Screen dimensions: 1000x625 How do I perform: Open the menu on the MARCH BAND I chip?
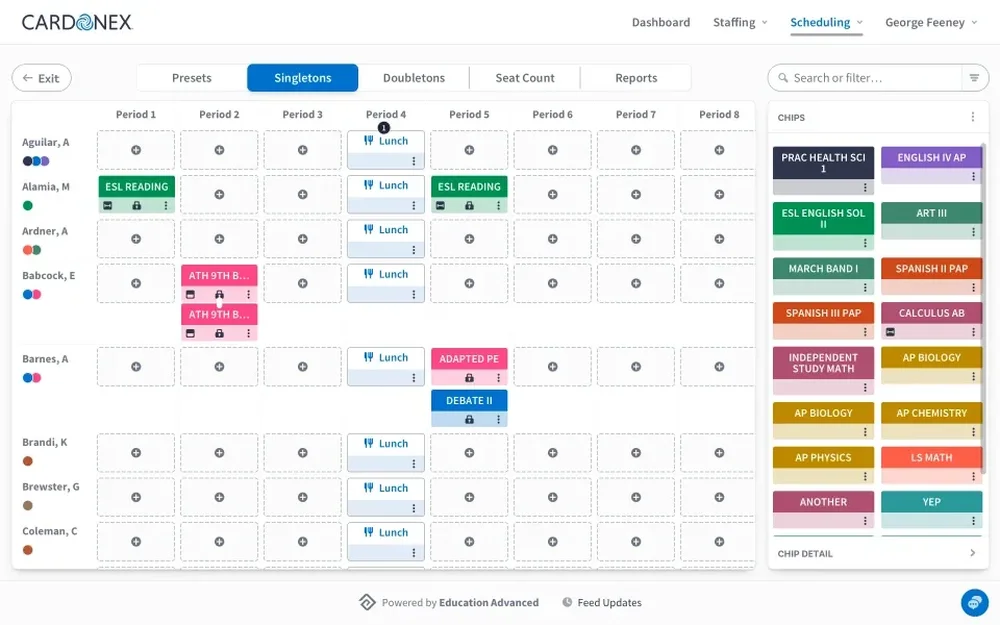865,288
